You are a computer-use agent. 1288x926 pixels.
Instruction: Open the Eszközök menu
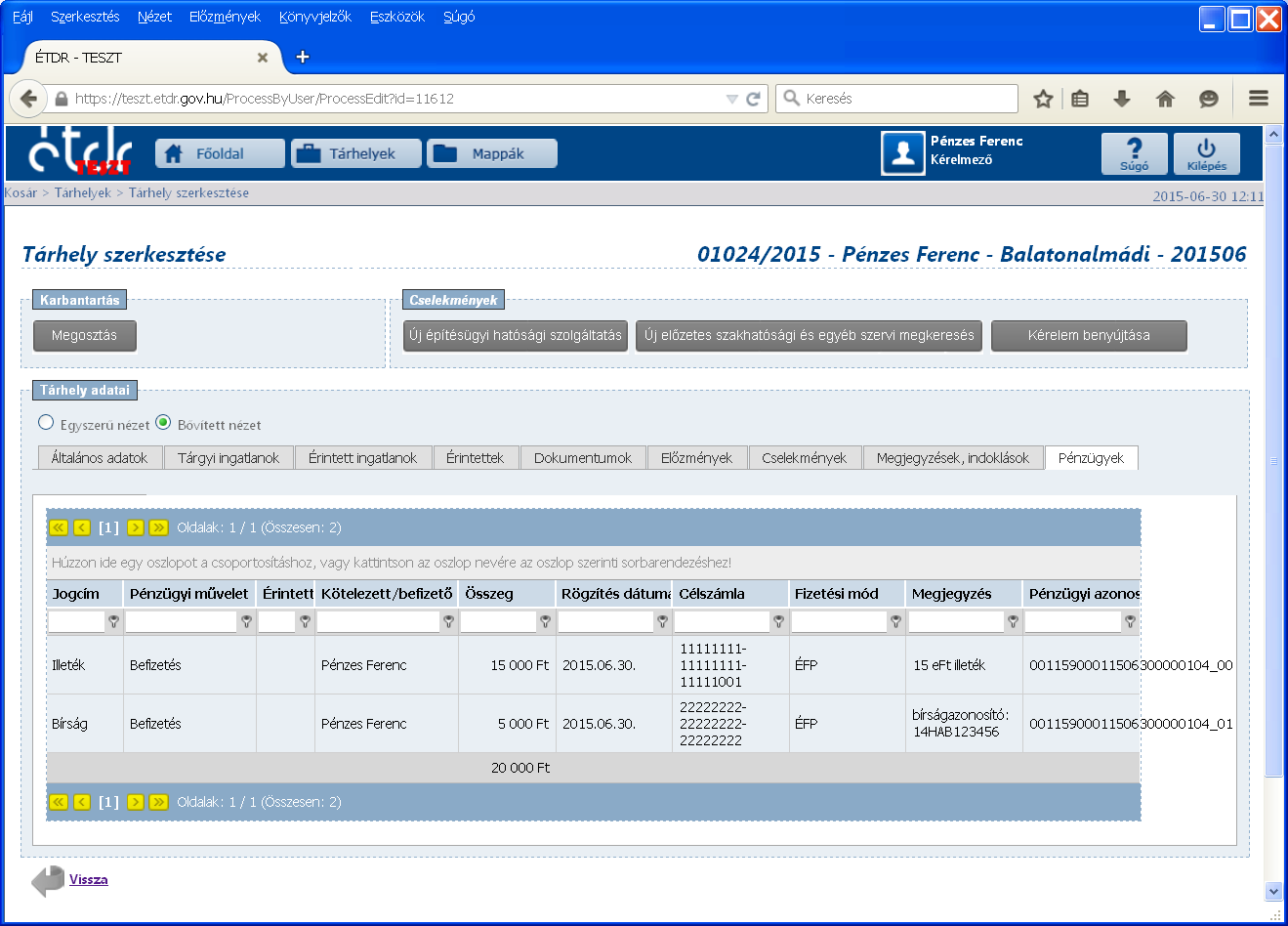click(x=397, y=17)
